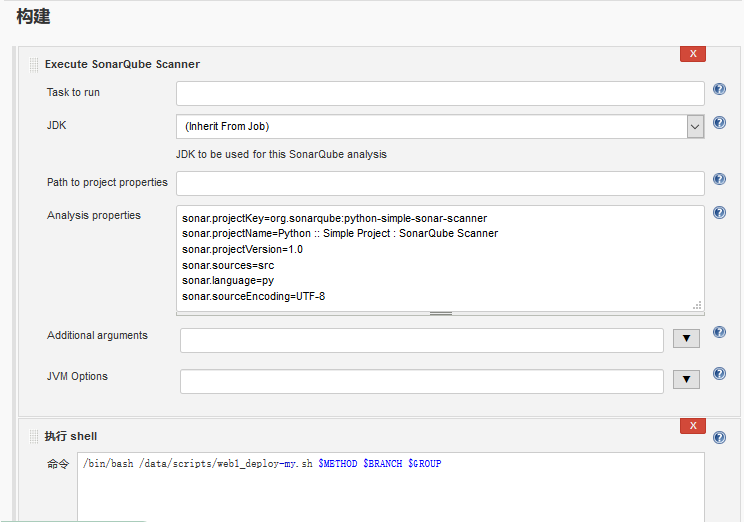The image size is (744, 522).
Task: Click Analysis properties resize bar
Action: (440, 313)
